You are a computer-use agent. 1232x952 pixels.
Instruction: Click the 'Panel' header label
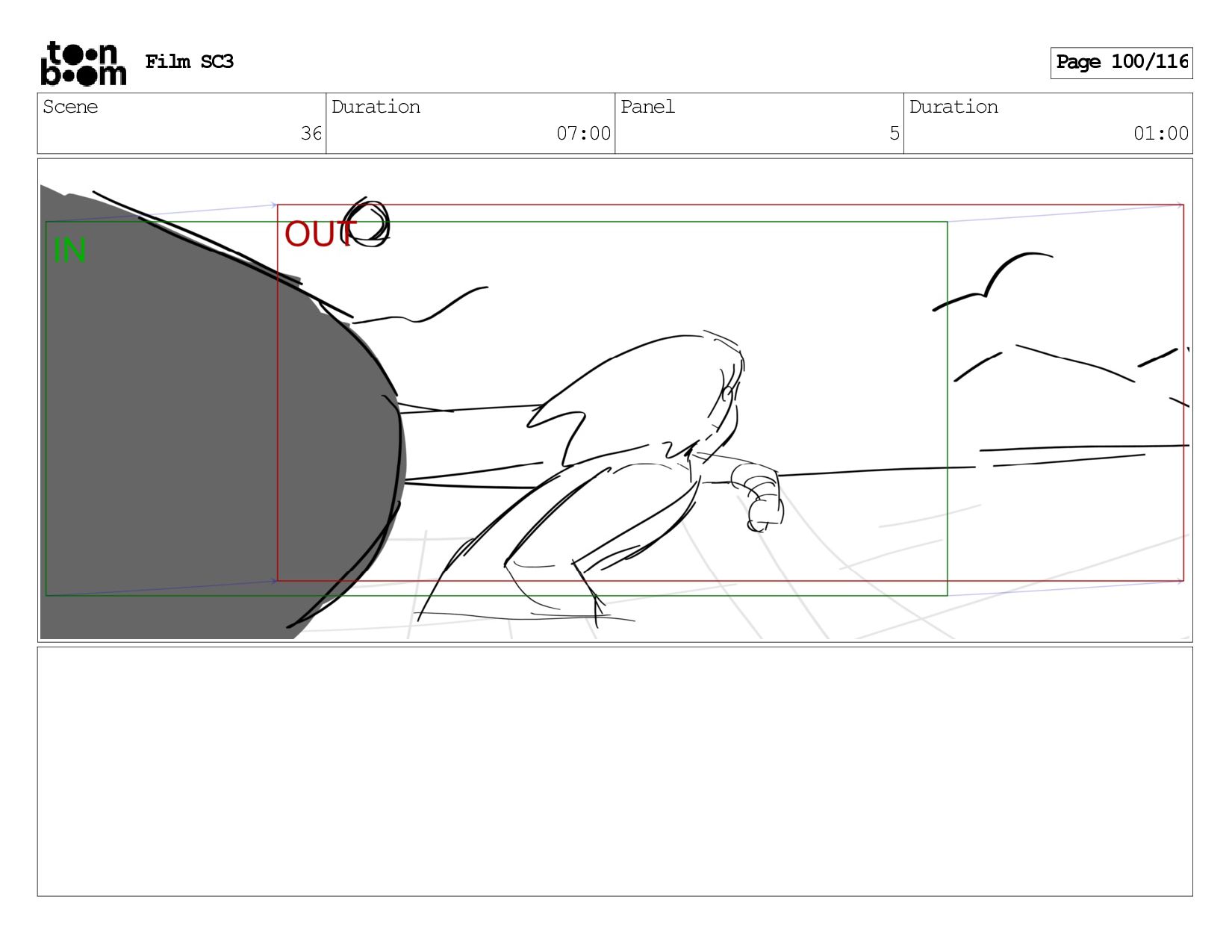pyautogui.click(x=647, y=107)
